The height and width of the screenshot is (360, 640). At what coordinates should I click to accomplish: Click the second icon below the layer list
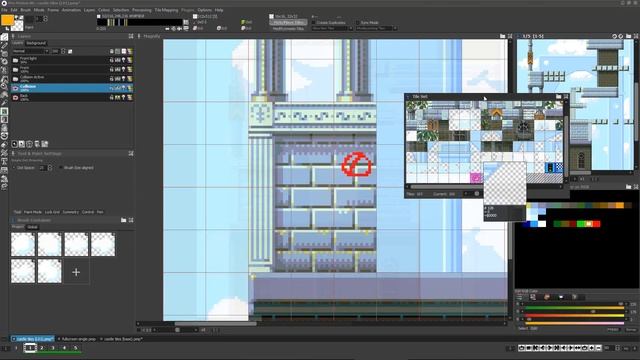tap(22, 144)
